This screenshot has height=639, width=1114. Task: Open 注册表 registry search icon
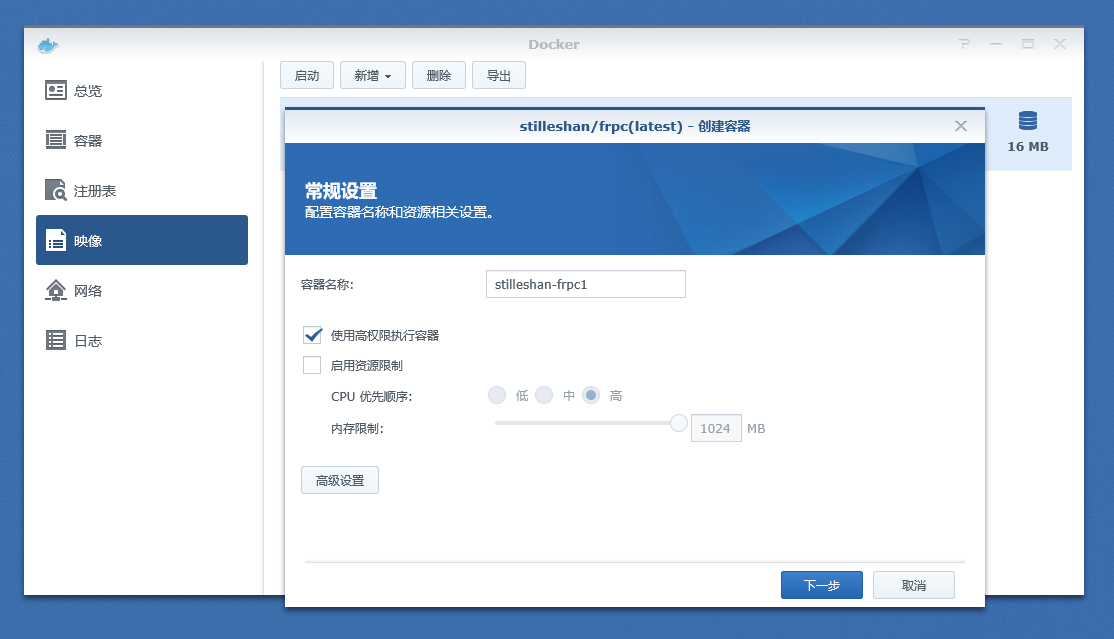(55, 190)
